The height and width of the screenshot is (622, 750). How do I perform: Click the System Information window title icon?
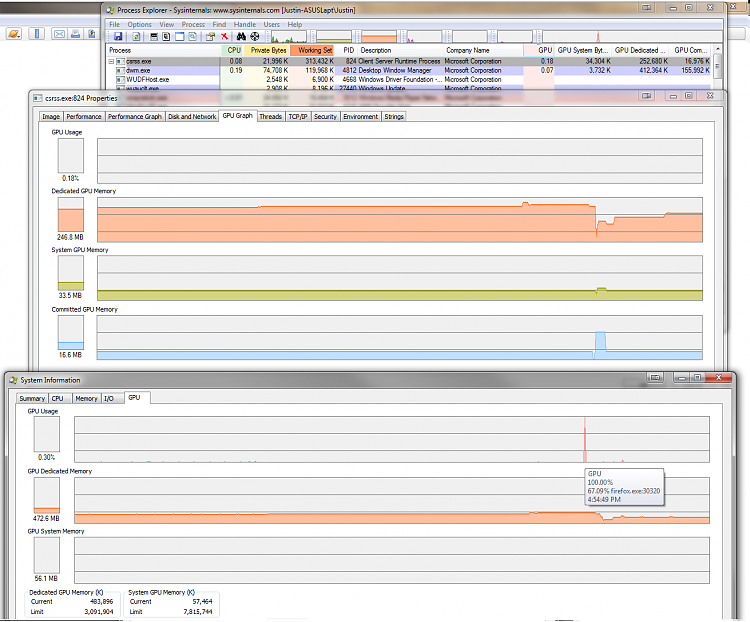13,380
